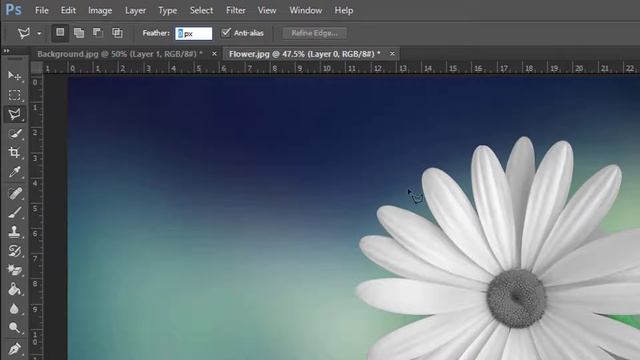Choose Intersect with selection mode
Viewport: 640px width, 360px height.
[117, 33]
